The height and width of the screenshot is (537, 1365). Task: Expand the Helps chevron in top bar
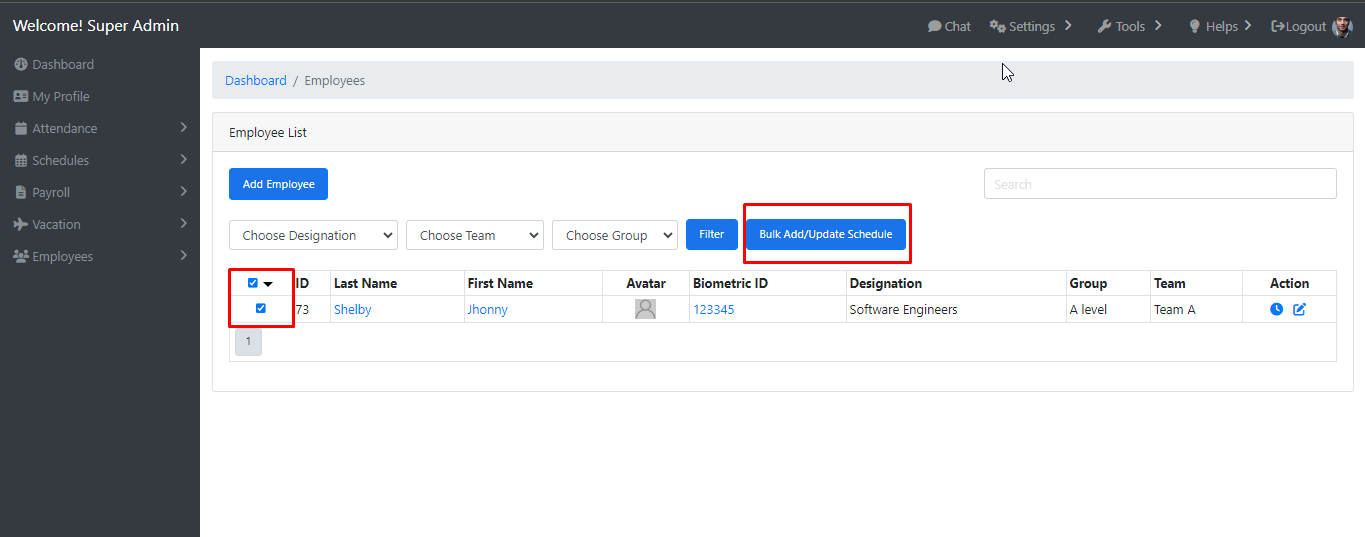pyautogui.click(x=1248, y=26)
